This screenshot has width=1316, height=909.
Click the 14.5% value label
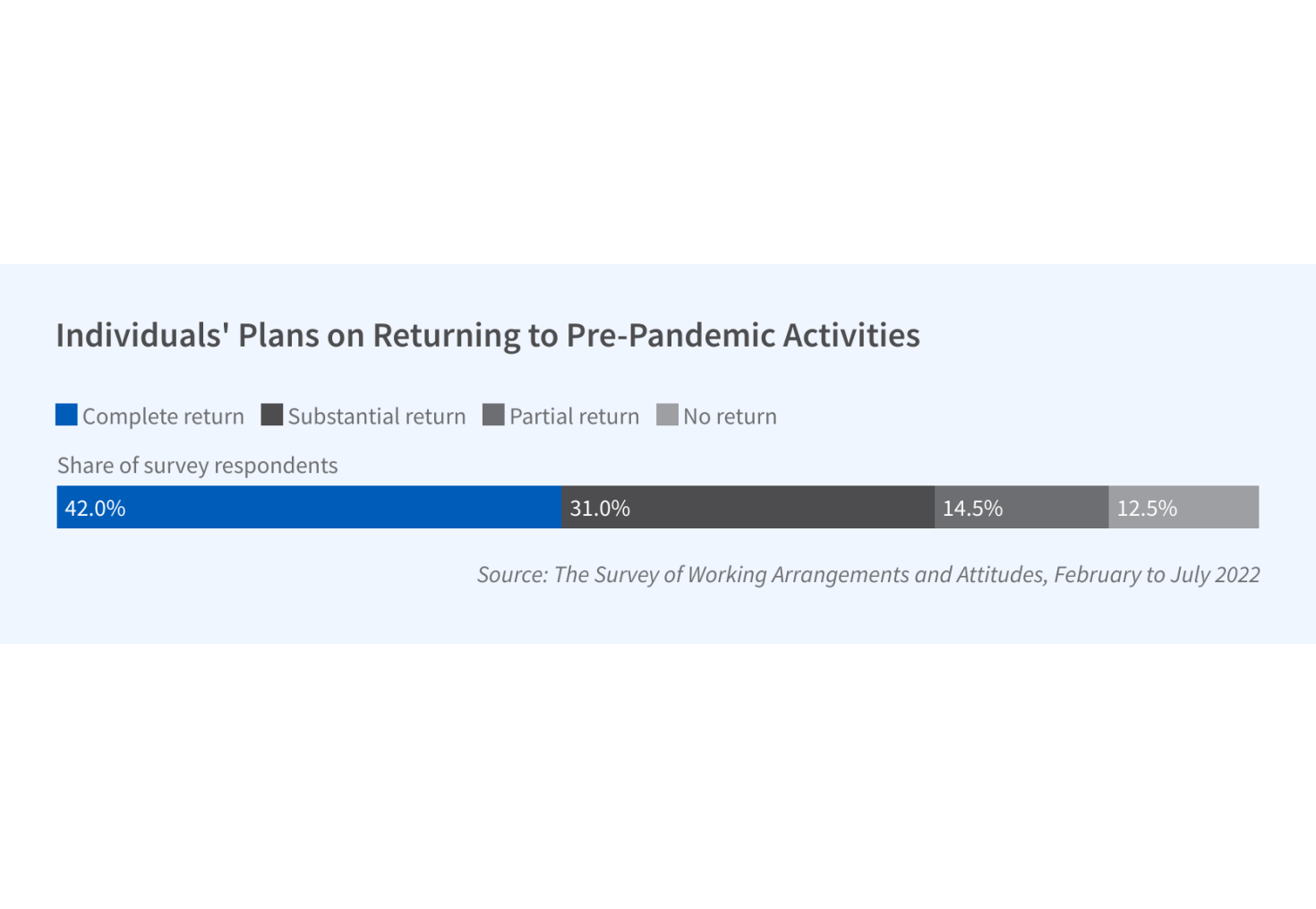point(972,509)
